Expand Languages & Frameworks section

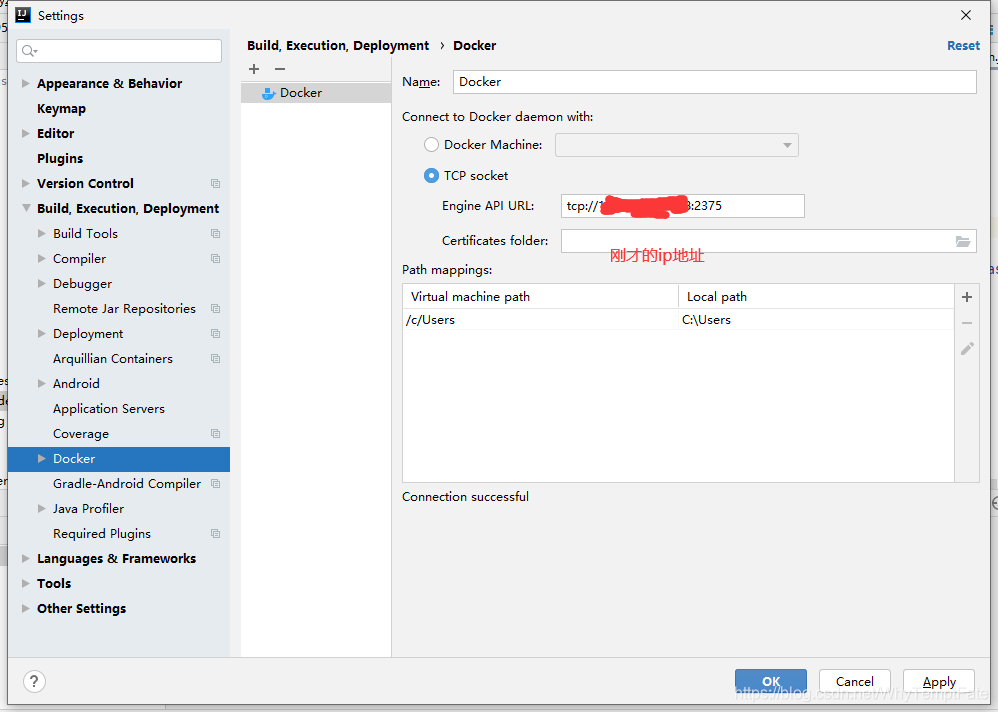click(x=25, y=559)
